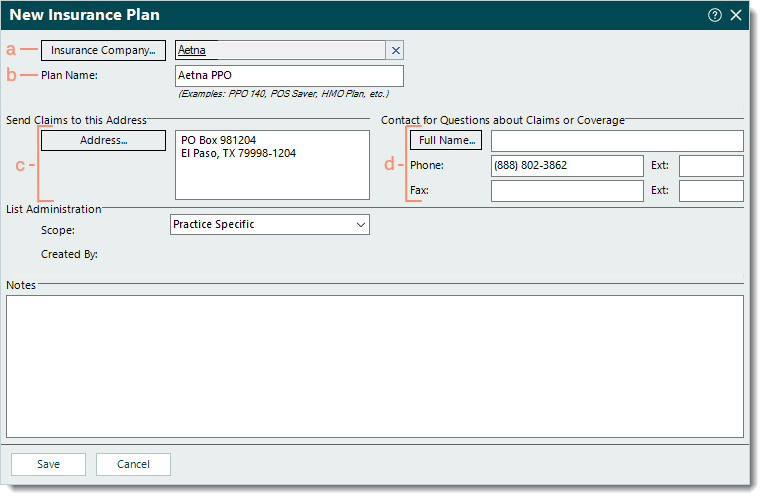Click inside the Notes text area
The width and height of the screenshot is (765, 500).
375,366
